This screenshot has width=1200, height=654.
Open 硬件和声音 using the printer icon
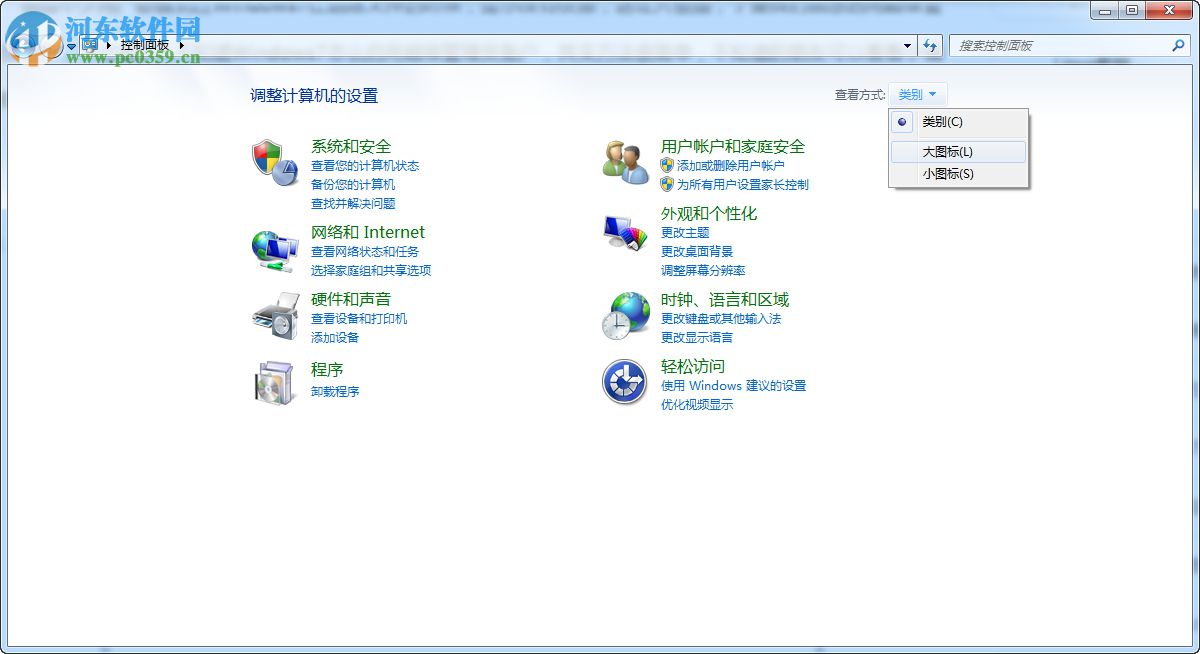(x=273, y=316)
